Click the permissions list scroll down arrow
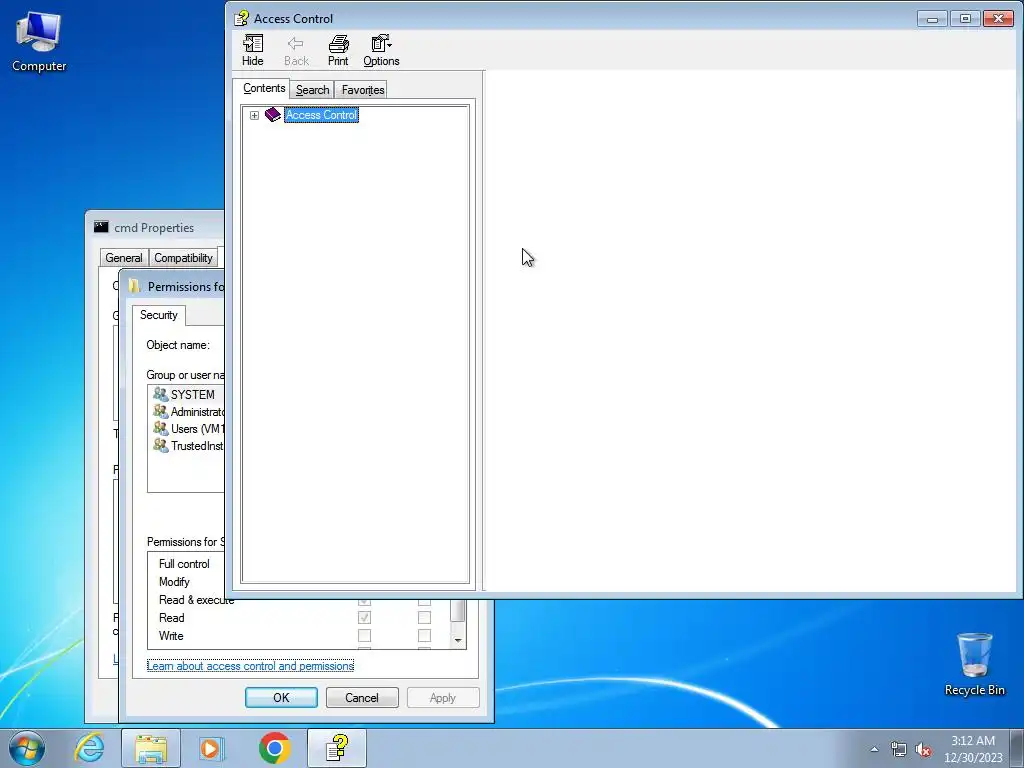1024x768 pixels. click(x=458, y=640)
